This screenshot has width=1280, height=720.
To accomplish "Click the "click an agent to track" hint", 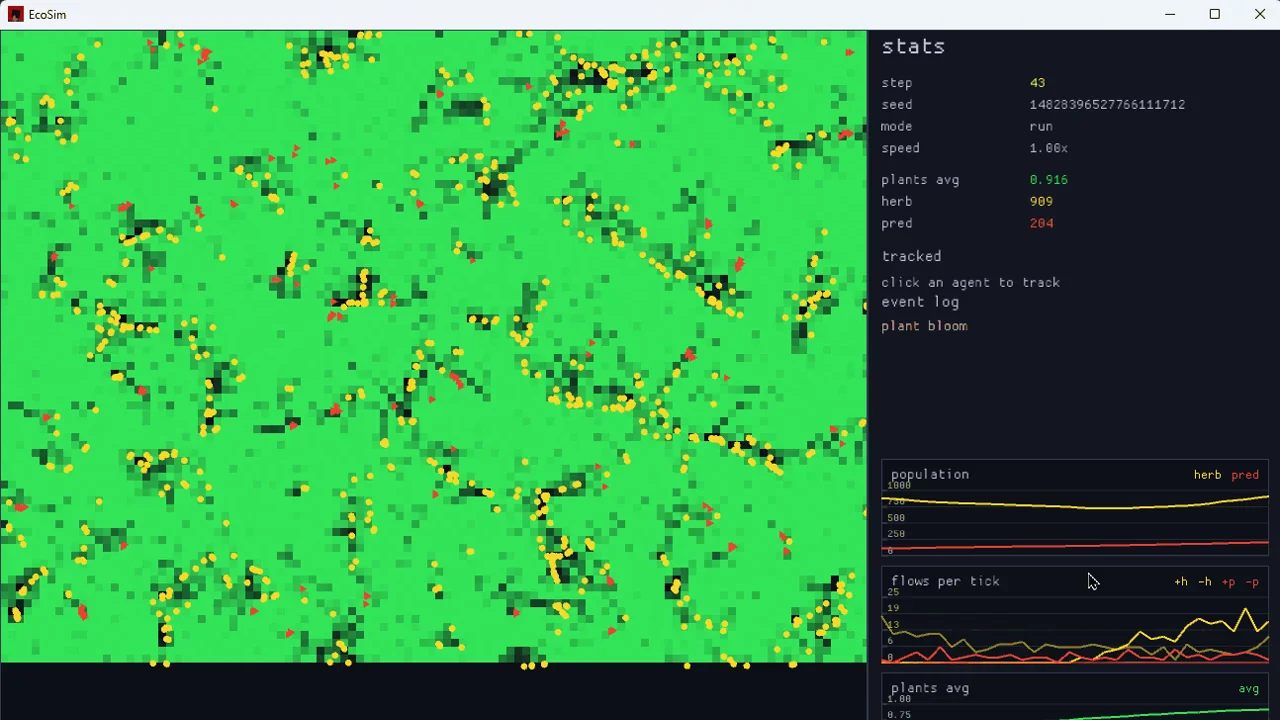I will click(970, 283).
